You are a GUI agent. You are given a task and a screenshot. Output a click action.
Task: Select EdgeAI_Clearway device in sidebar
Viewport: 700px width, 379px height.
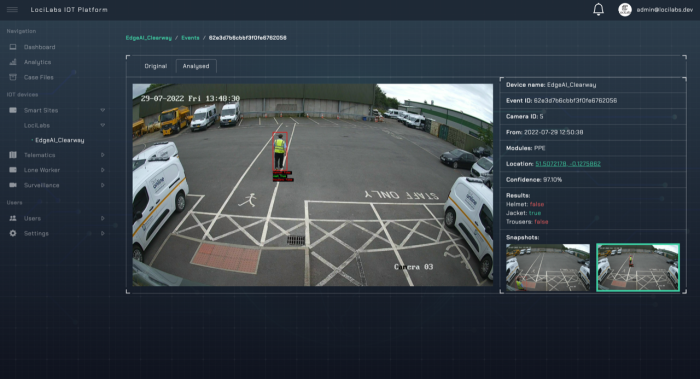[60, 140]
